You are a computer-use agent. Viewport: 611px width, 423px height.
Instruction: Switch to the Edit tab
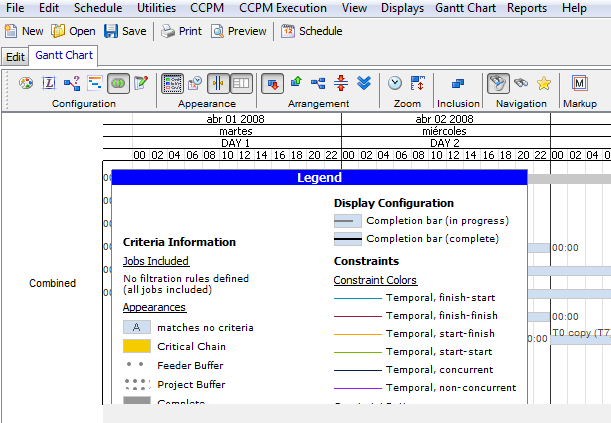click(x=15, y=57)
